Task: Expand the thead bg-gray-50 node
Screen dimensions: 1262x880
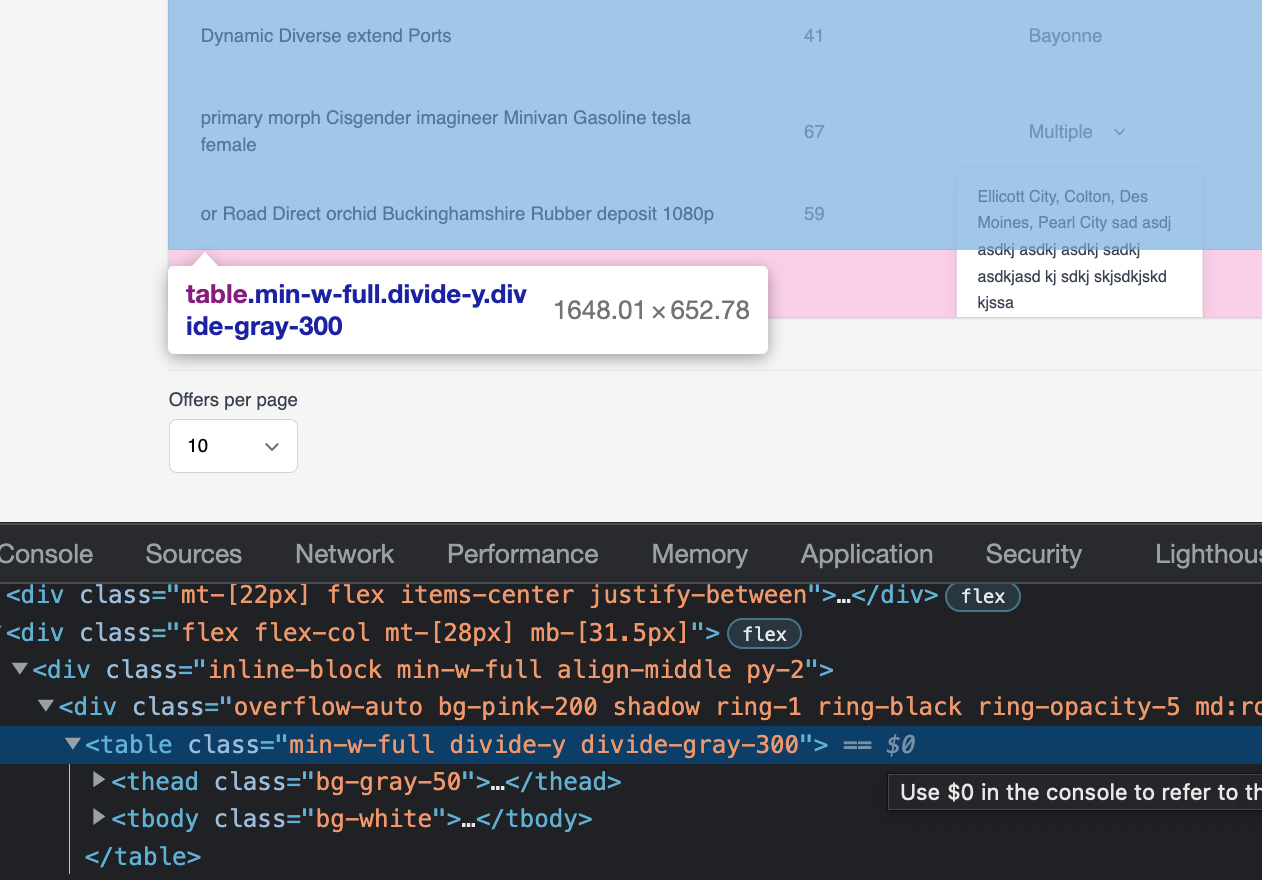Action: [99, 780]
